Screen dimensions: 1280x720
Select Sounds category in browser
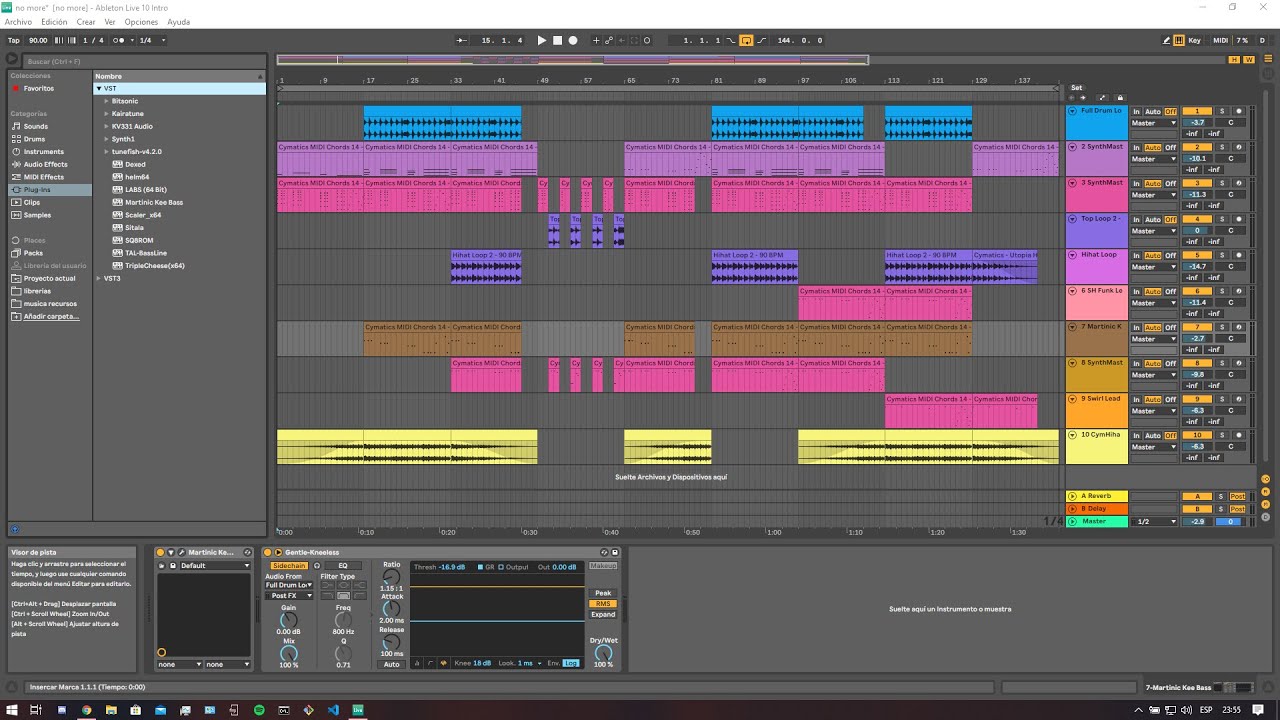35,126
